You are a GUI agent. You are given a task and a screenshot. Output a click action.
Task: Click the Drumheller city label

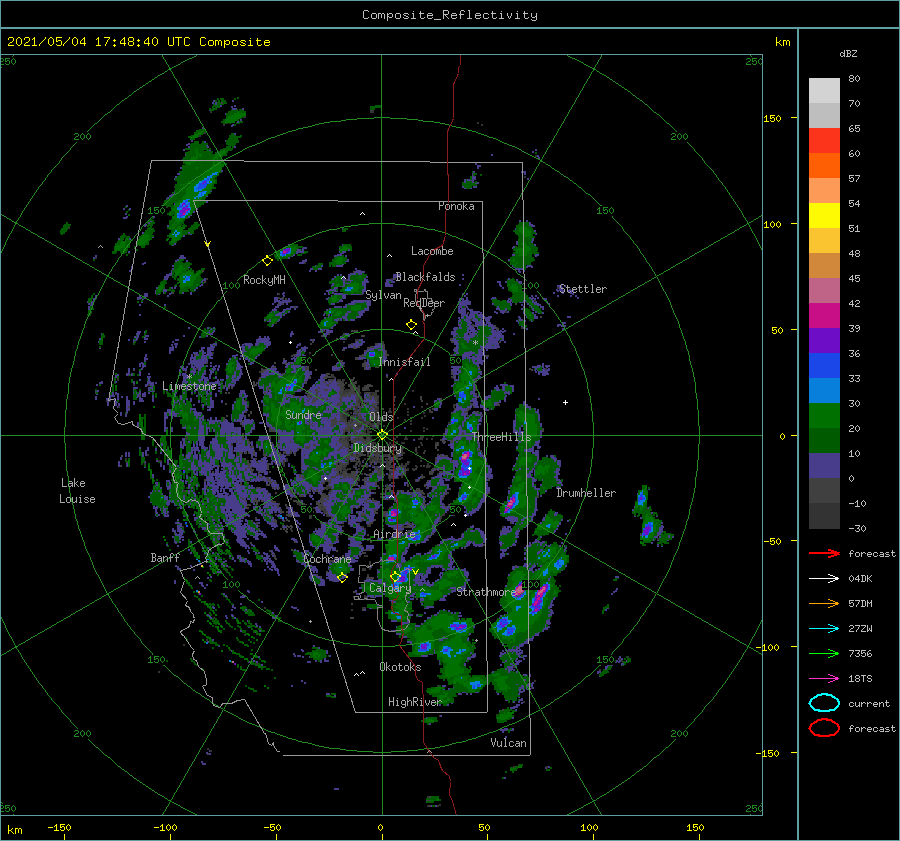click(586, 493)
